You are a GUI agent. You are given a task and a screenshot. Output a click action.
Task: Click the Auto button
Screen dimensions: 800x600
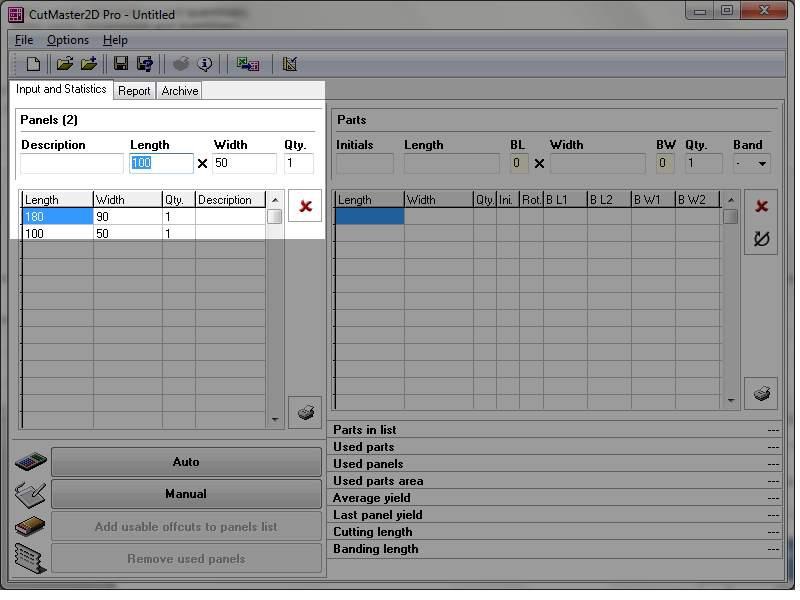pyautogui.click(x=186, y=462)
